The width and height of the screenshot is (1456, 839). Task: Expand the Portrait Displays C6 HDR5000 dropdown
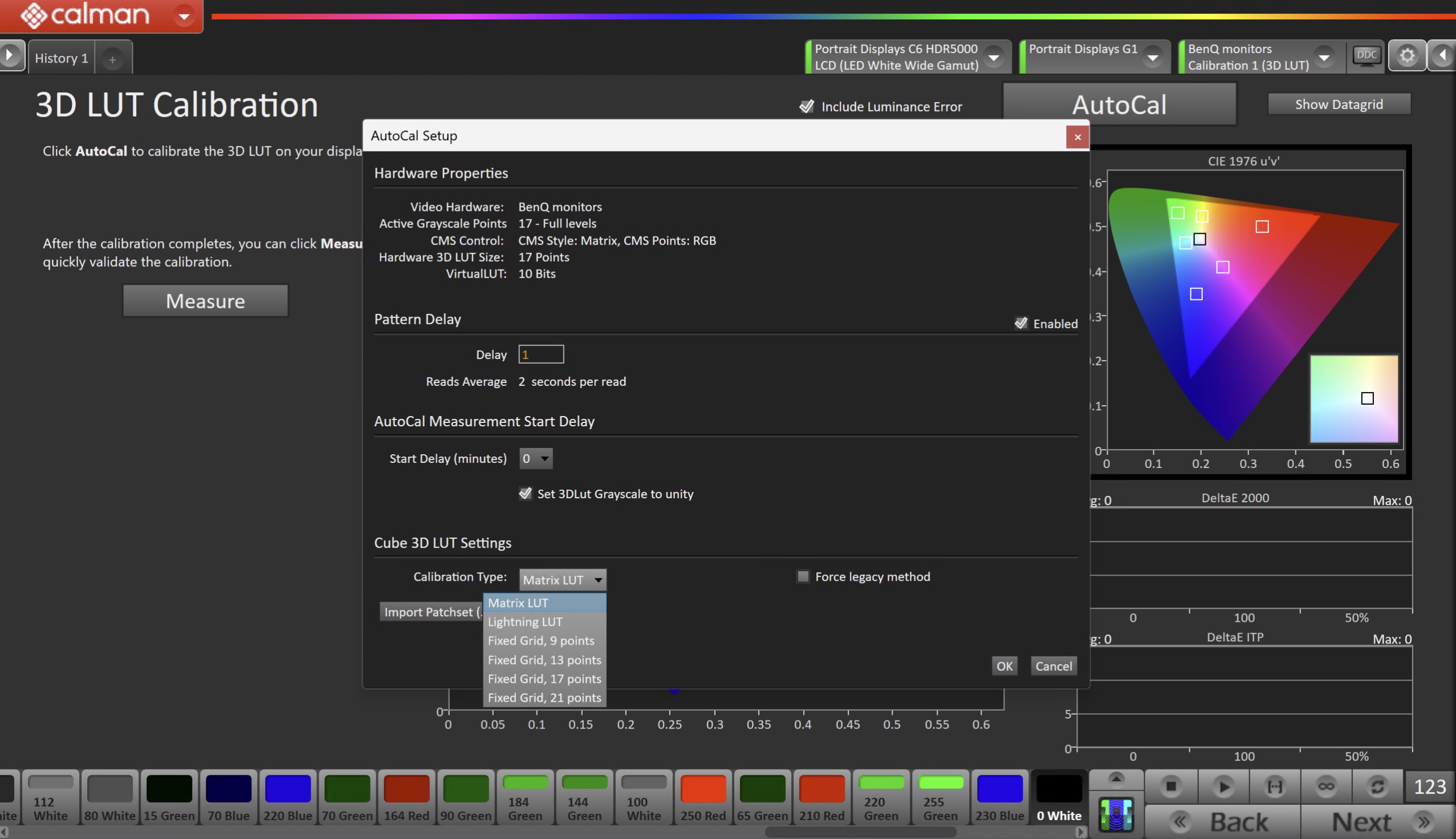(993, 57)
